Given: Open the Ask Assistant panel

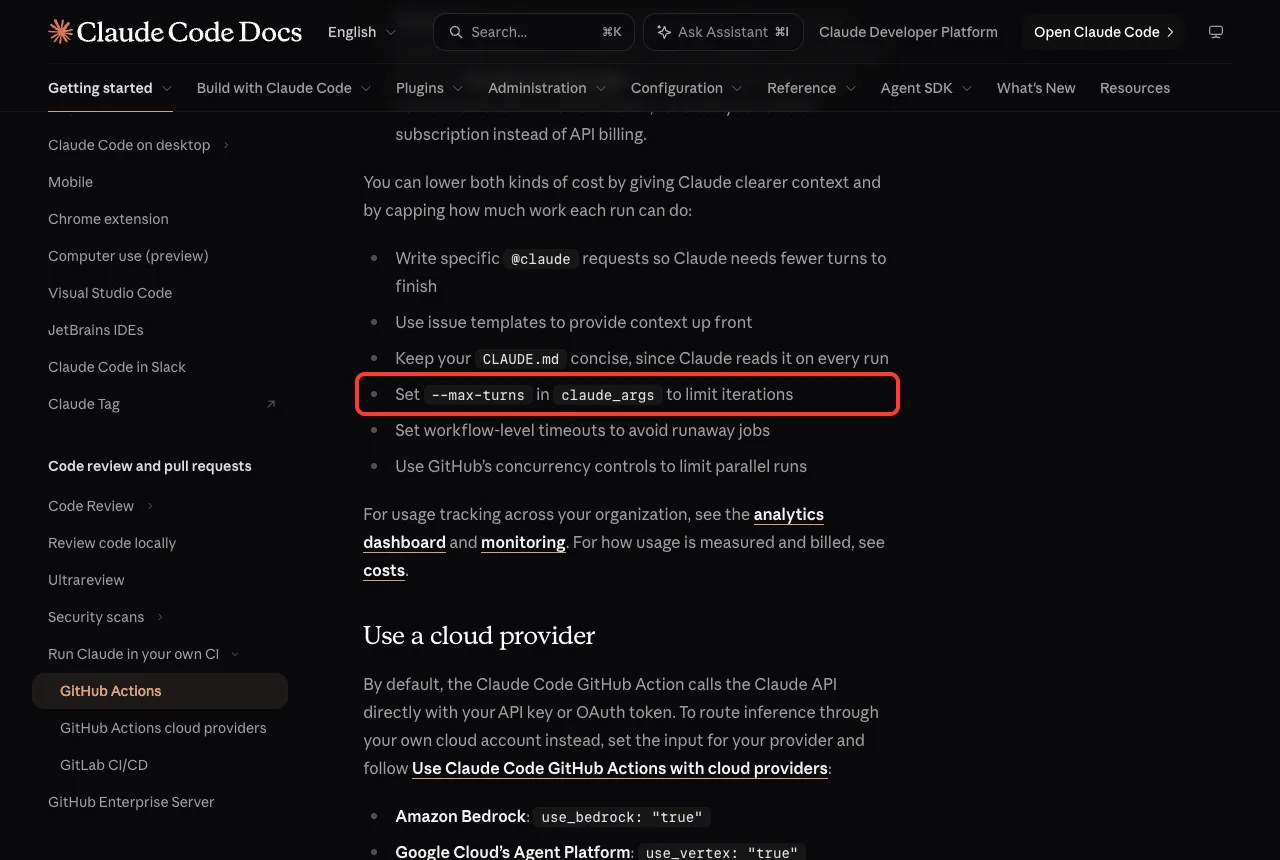Looking at the screenshot, I should point(722,32).
